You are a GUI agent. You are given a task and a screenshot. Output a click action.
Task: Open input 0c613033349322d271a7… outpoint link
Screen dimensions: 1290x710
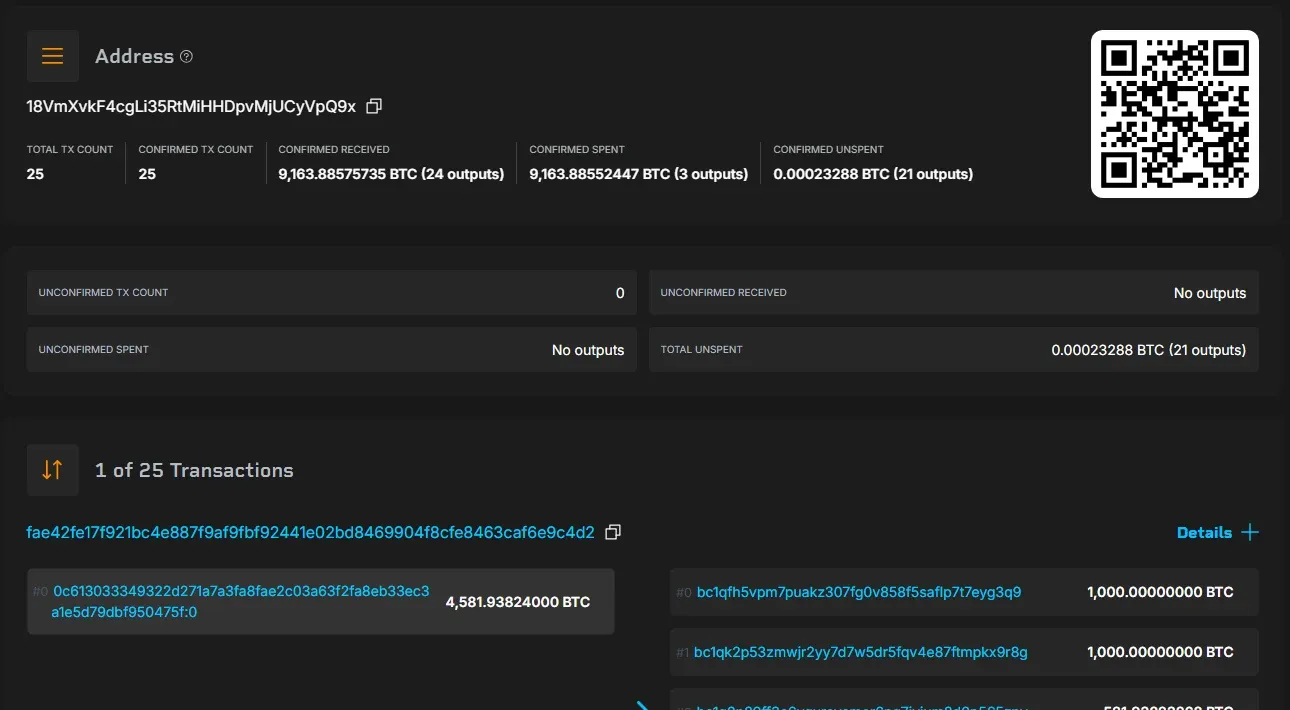[x=241, y=601]
